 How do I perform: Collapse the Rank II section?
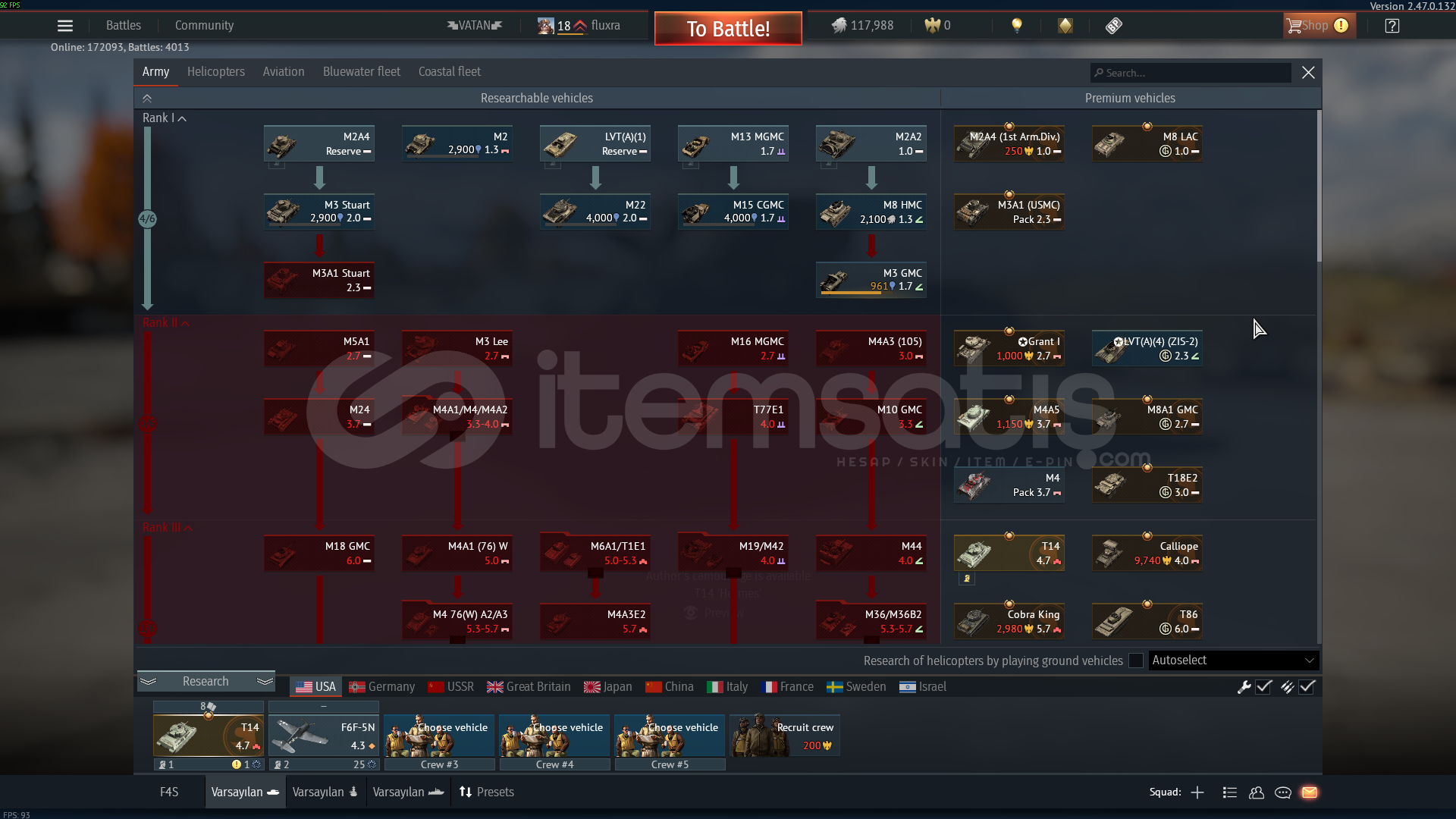tap(166, 323)
